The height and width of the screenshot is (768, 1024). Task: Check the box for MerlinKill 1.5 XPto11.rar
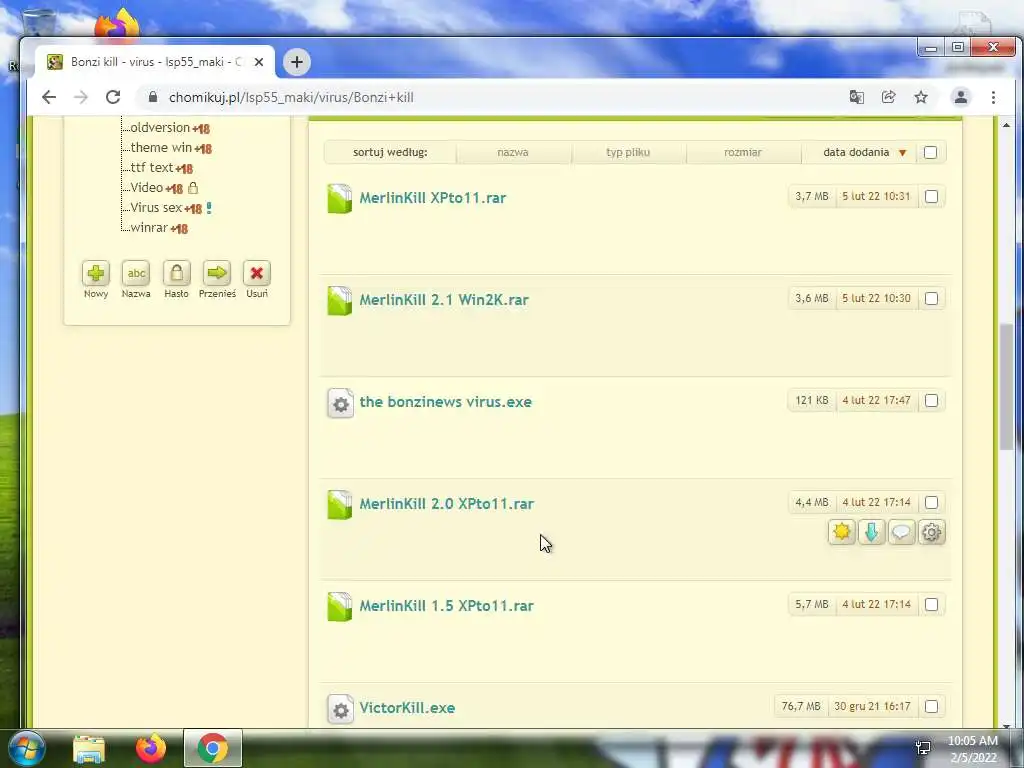(932, 604)
